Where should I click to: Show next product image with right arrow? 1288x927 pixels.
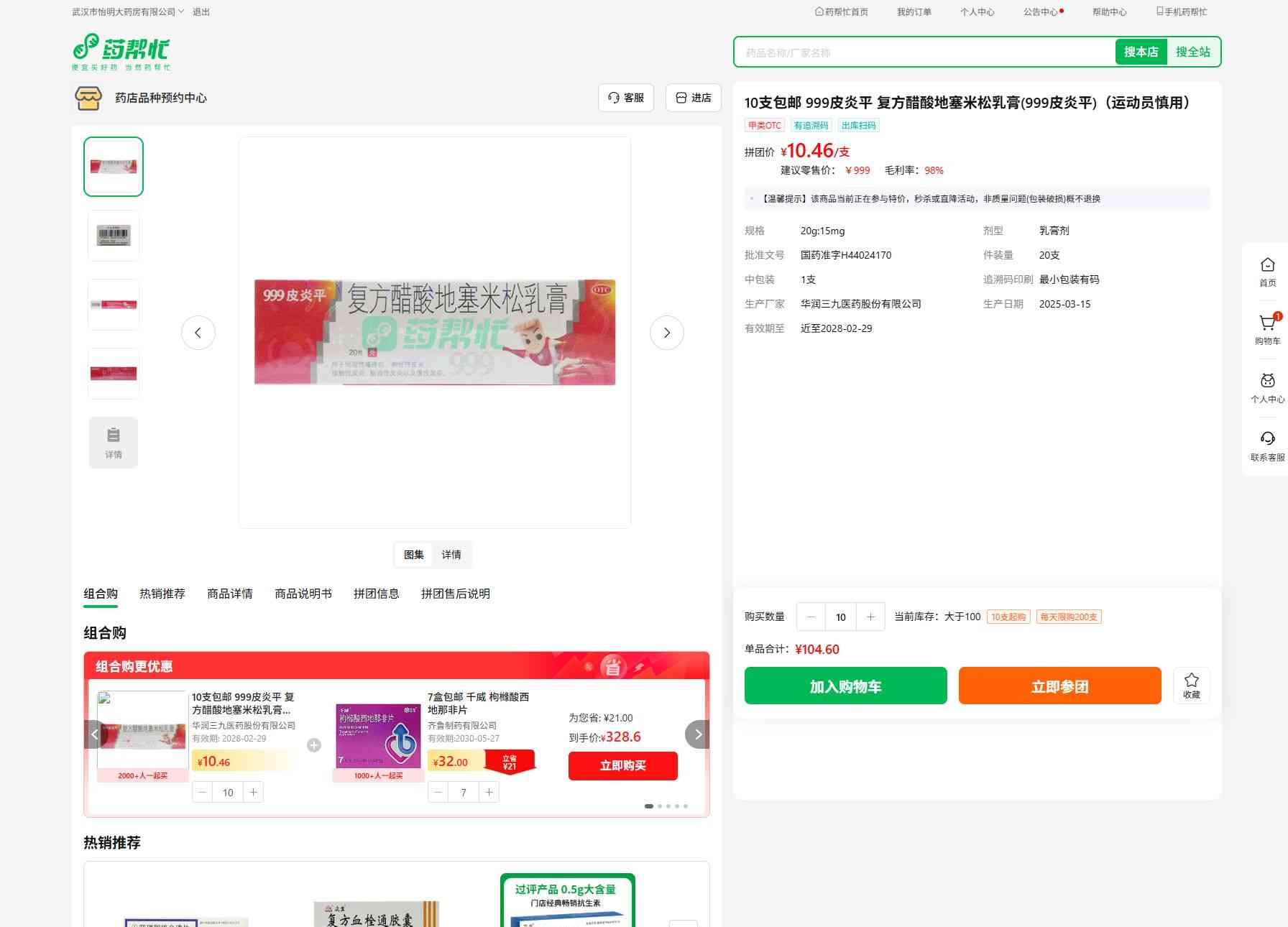tap(666, 333)
